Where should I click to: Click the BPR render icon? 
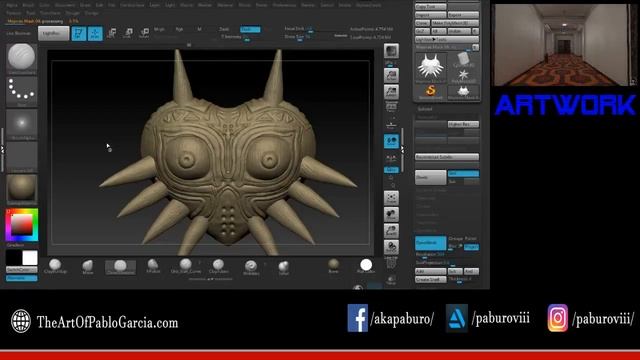tap(391, 51)
